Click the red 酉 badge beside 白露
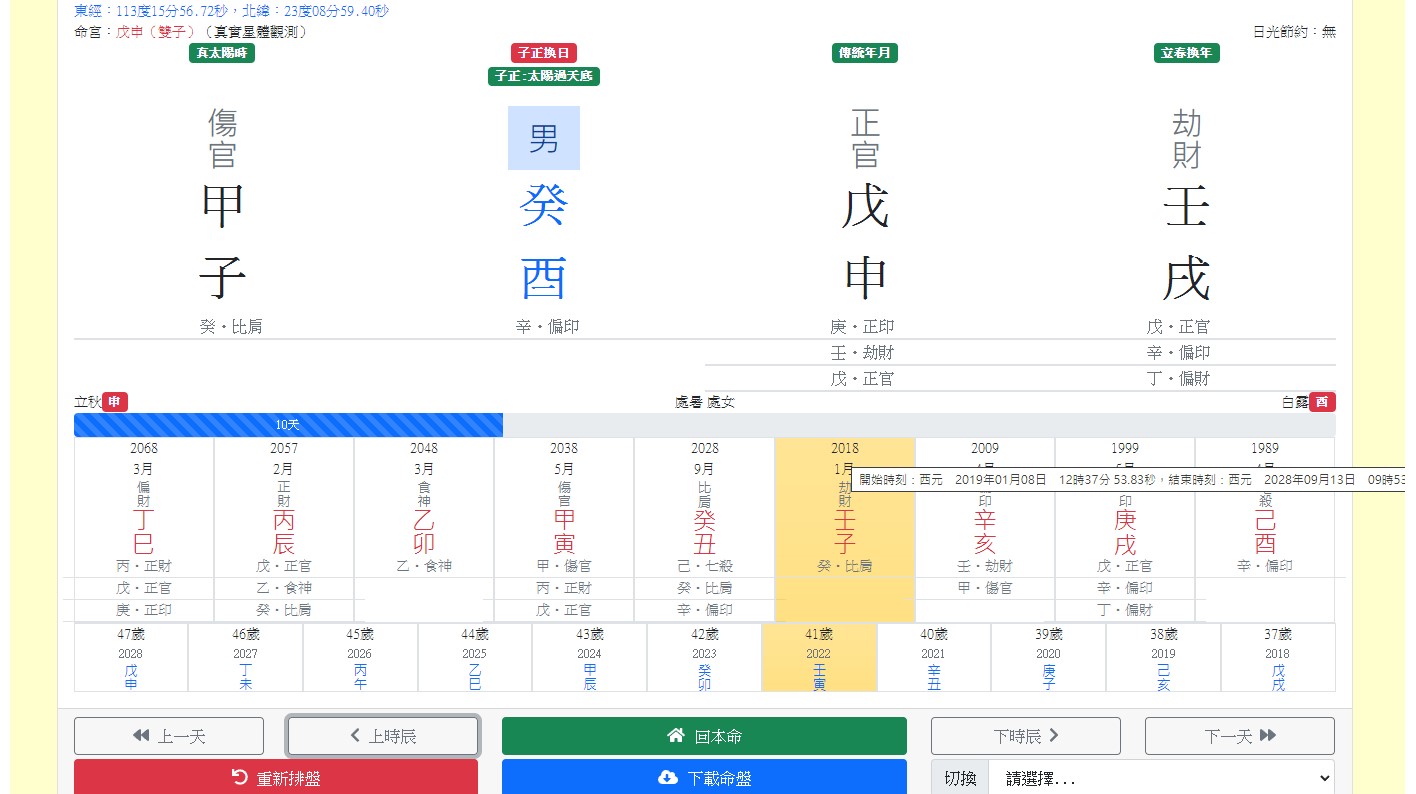This screenshot has width=1416, height=794. (1322, 402)
